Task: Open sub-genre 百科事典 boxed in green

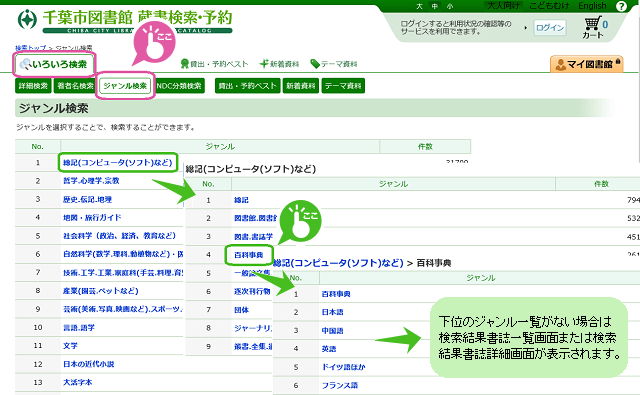Action: coord(249,255)
